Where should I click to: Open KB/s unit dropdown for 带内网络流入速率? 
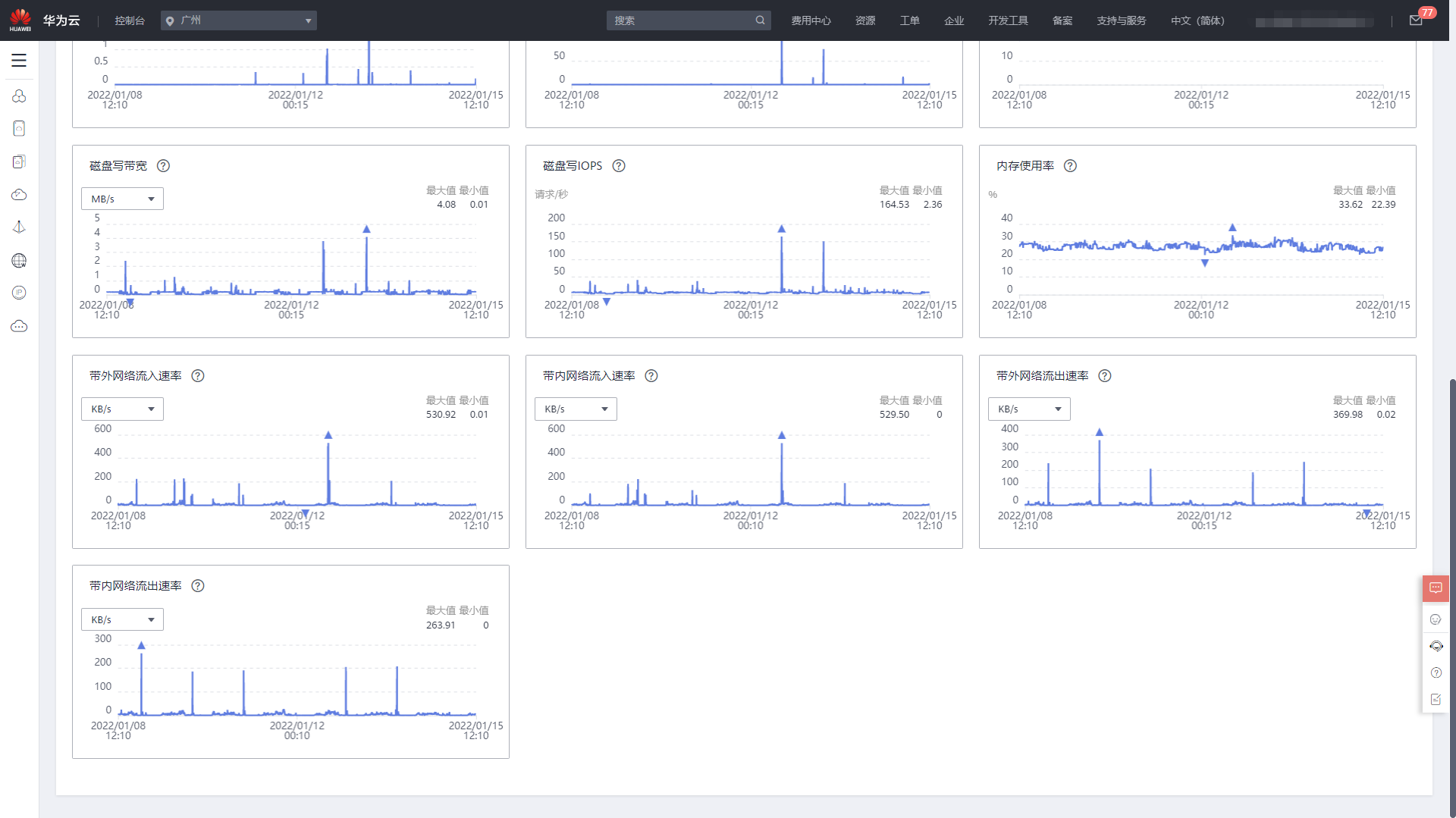[x=576, y=409]
